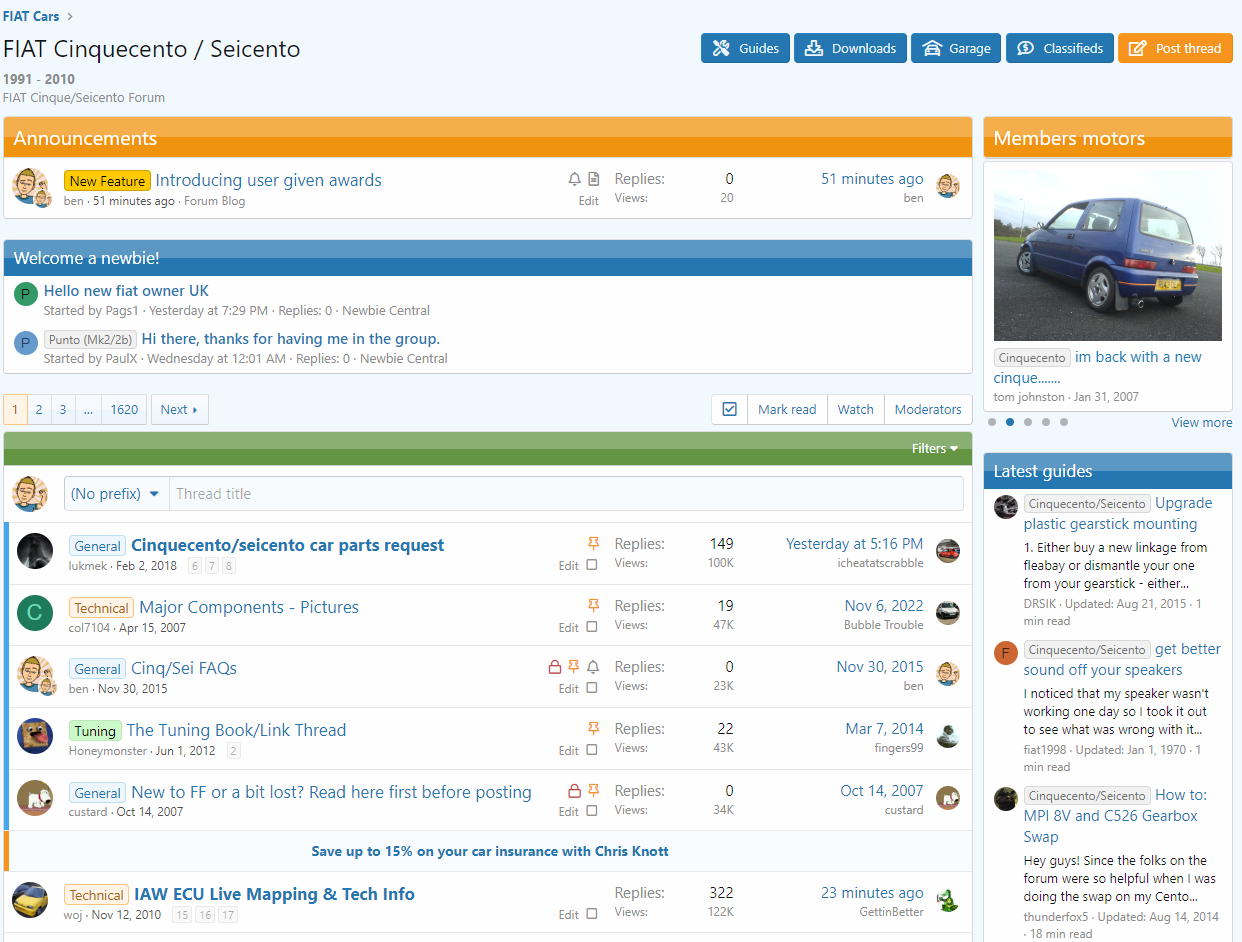
Task: Select the fifth carousel dot in Members motors
Action: [1064, 422]
